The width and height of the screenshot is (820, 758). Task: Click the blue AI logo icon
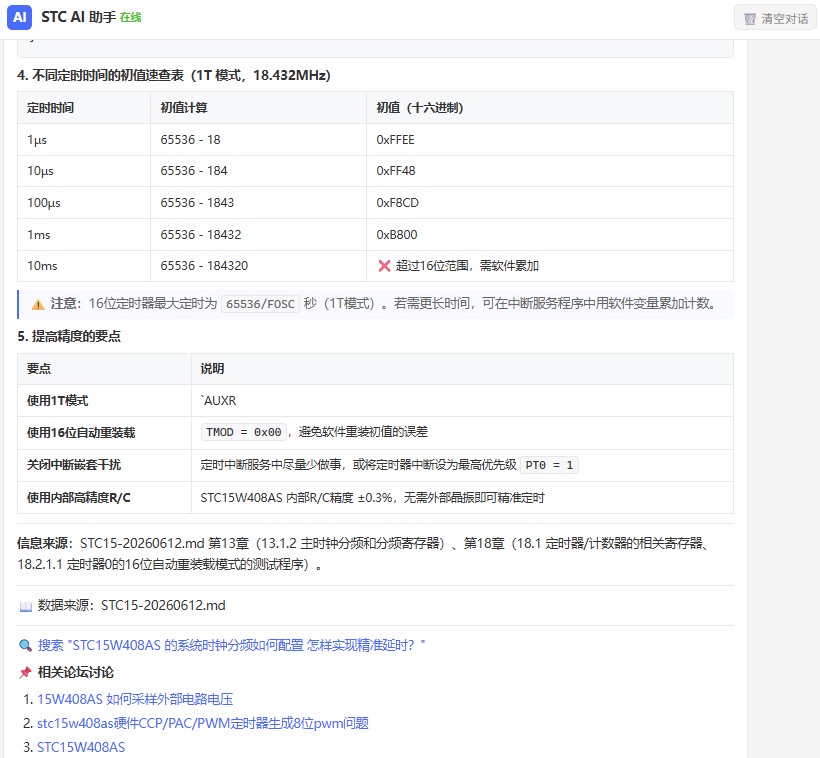pyautogui.click(x=19, y=17)
